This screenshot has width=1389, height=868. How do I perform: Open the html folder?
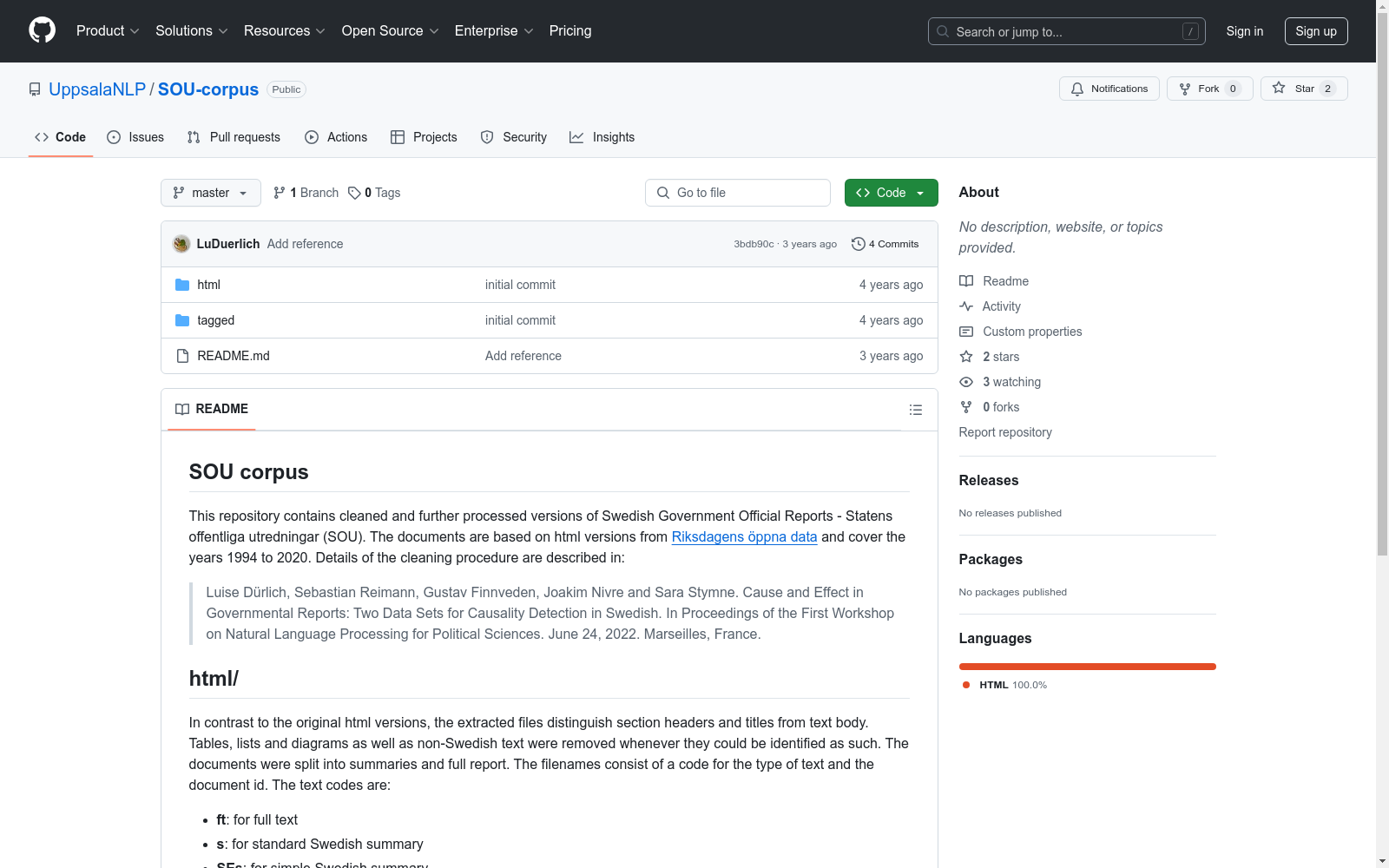tap(208, 285)
